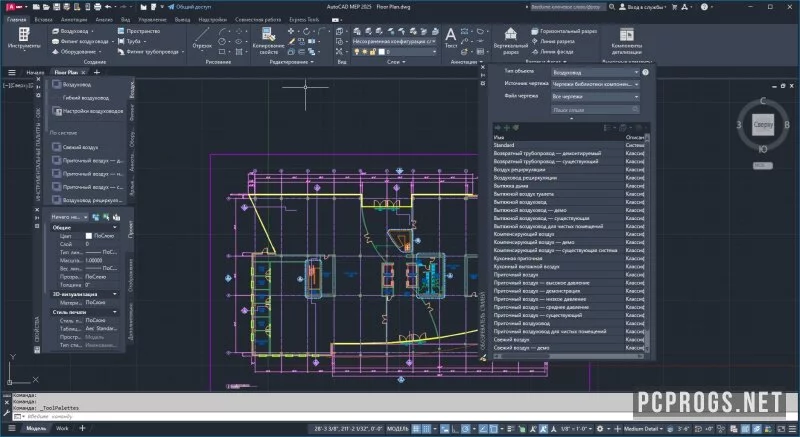
Task: Toggle lineweight display in status bar
Action: [x=512, y=429]
